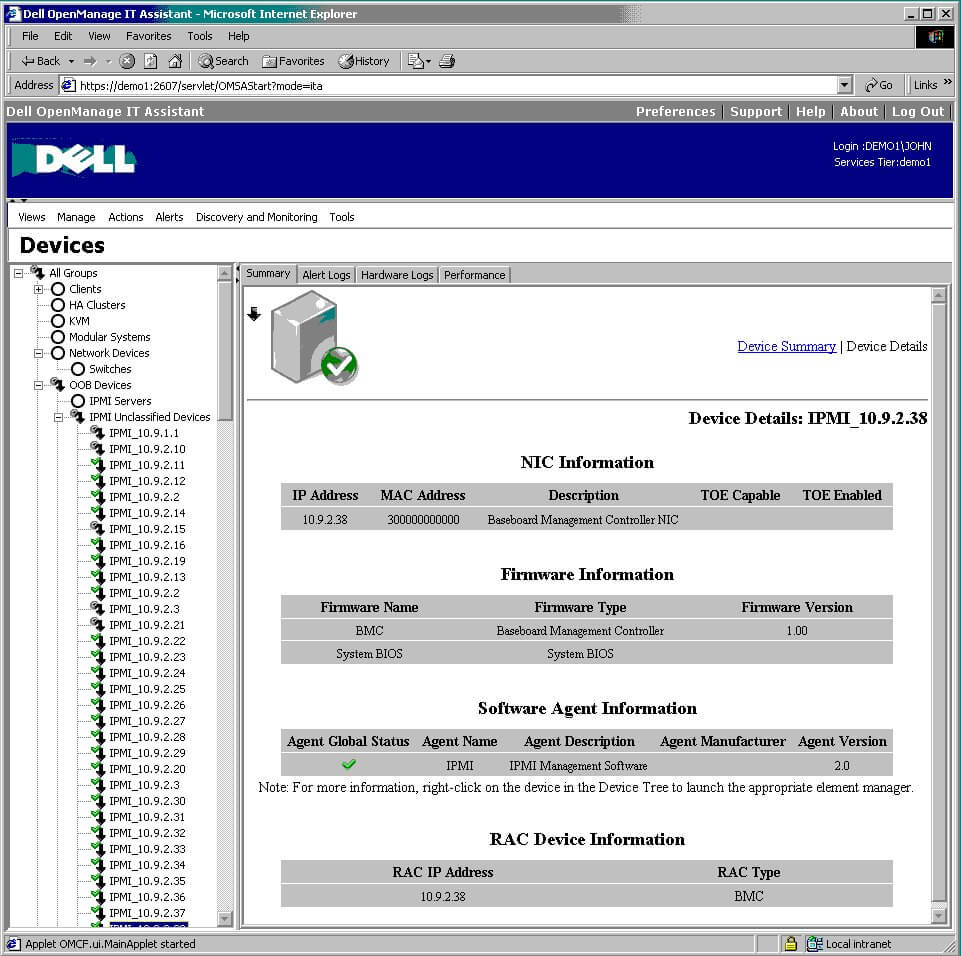The height and width of the screenshot is (956, 961).
Task: Click the IPMI Servers circle icon
Action: [78, 401]
